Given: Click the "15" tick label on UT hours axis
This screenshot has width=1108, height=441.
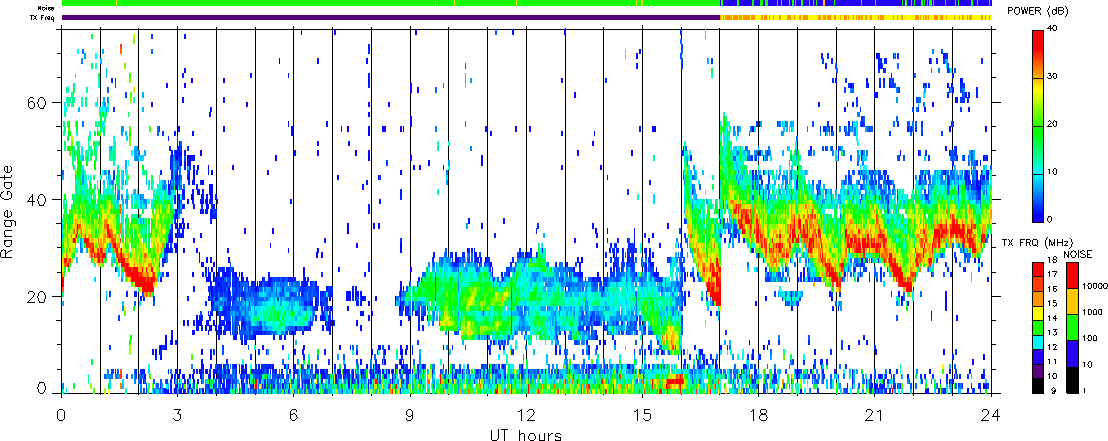Looking at the screenshot, I should pyautogui.click(x=642, y=415).
